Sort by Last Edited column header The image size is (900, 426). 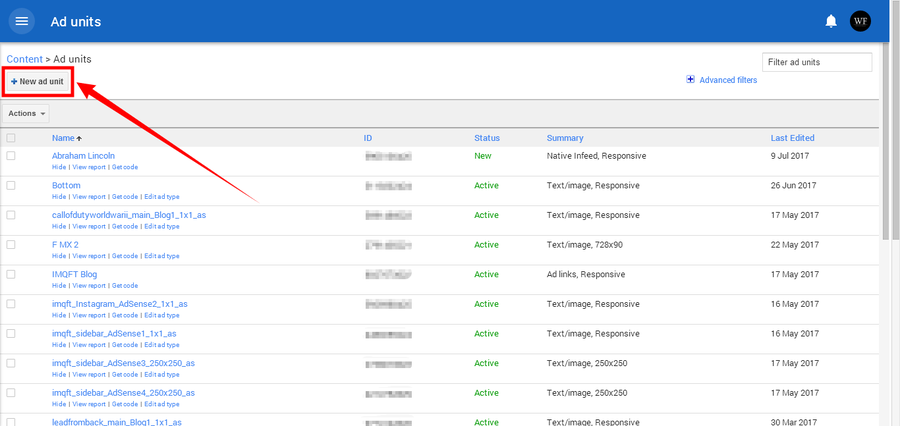coord(792,138)
